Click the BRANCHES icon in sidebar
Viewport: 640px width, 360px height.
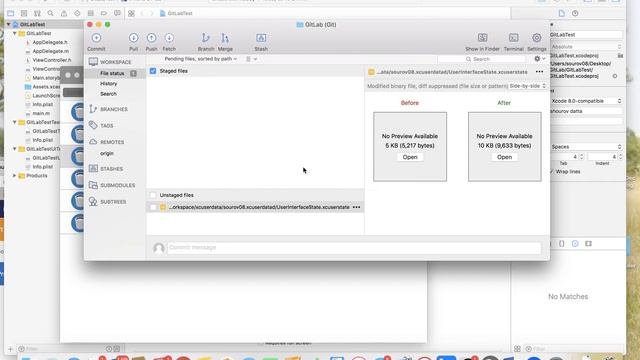click(x=93, y=109)
